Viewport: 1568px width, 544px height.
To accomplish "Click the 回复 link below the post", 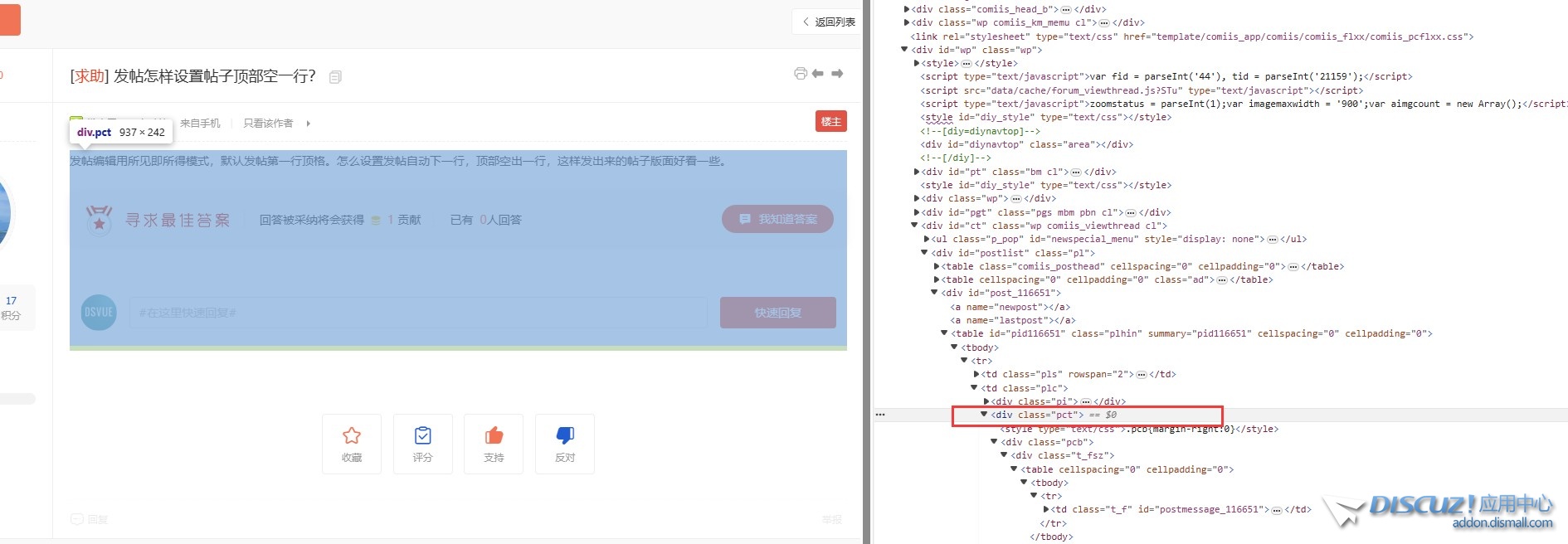I will coord(90,520).
